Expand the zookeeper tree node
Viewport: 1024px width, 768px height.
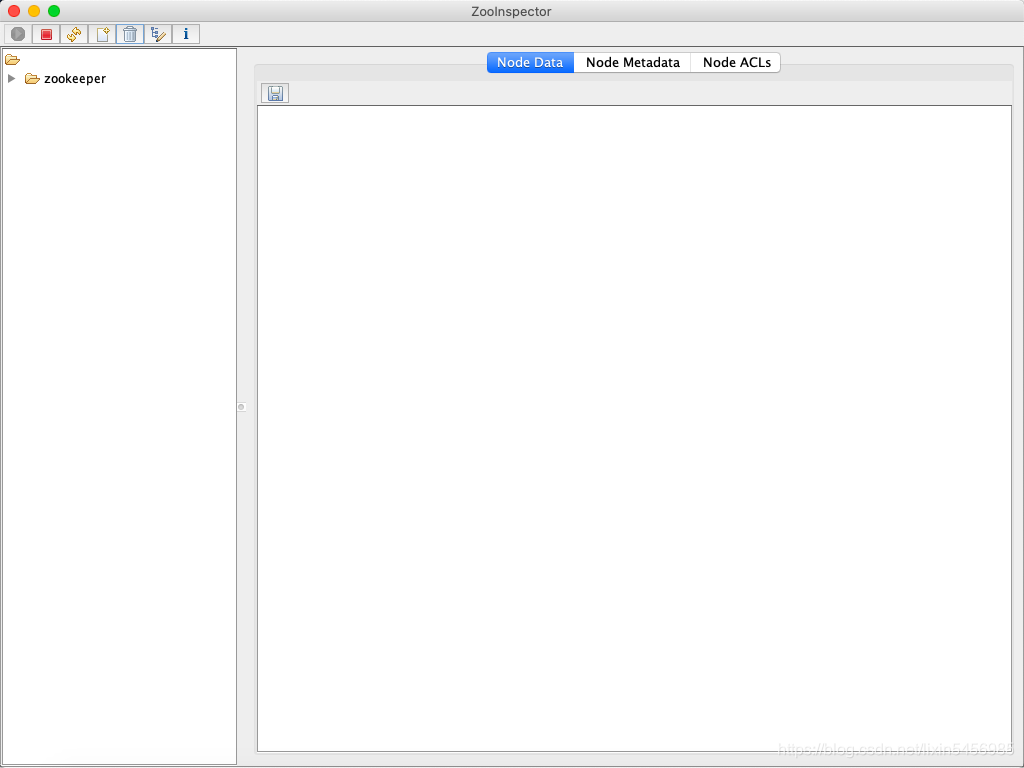[11, 78]
